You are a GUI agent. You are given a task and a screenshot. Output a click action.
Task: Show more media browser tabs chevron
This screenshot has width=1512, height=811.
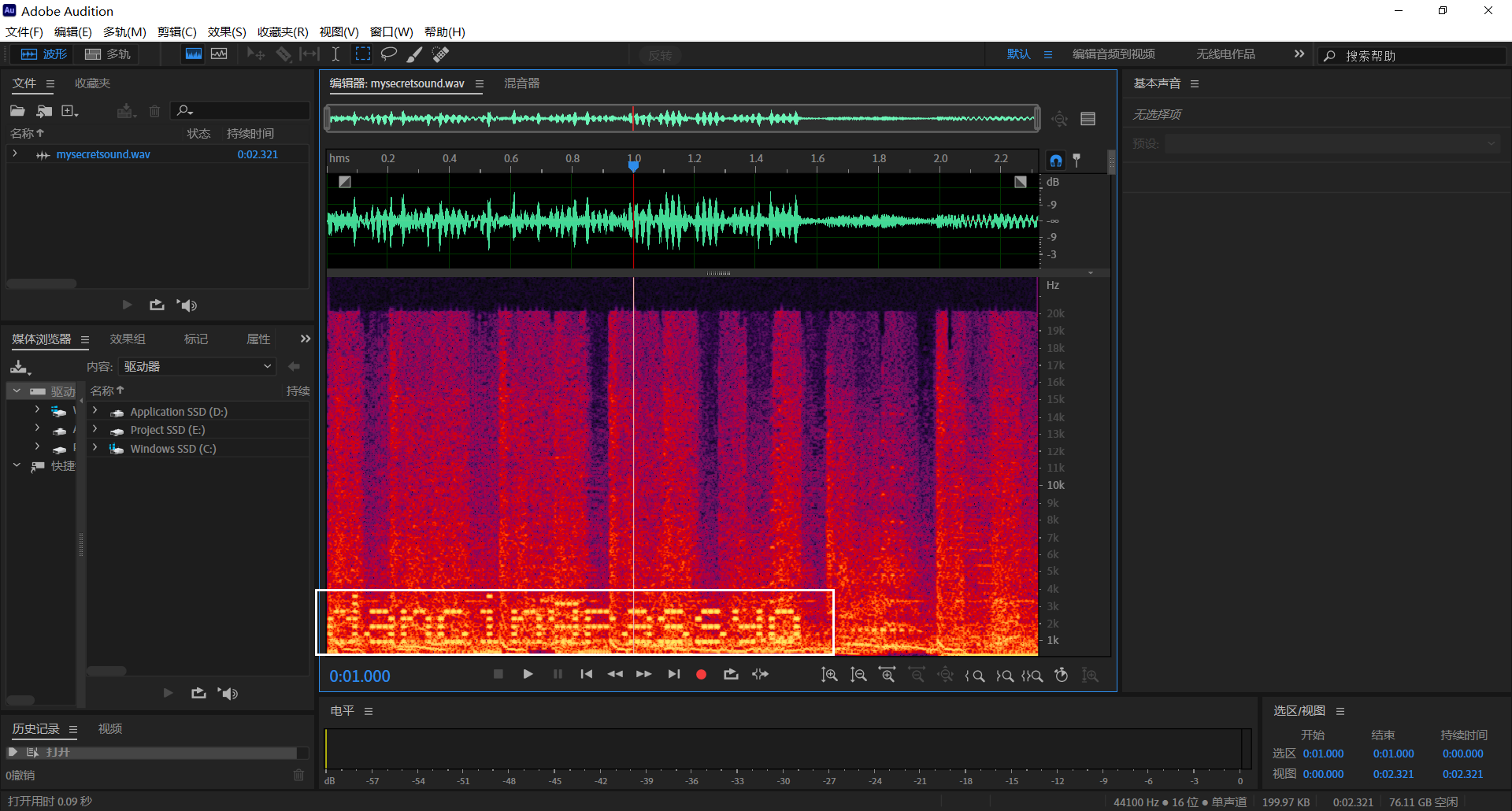(x=306, y=339)
